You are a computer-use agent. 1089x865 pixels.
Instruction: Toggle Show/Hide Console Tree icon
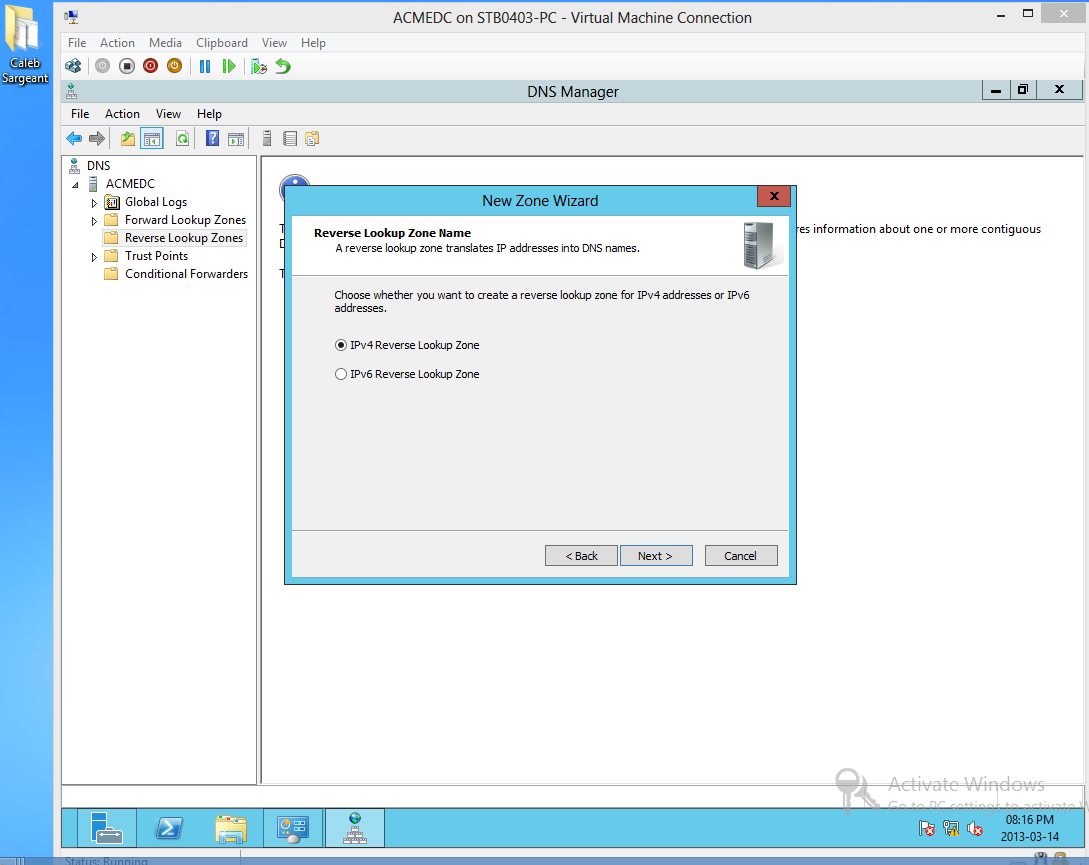[x=152, y=139]
